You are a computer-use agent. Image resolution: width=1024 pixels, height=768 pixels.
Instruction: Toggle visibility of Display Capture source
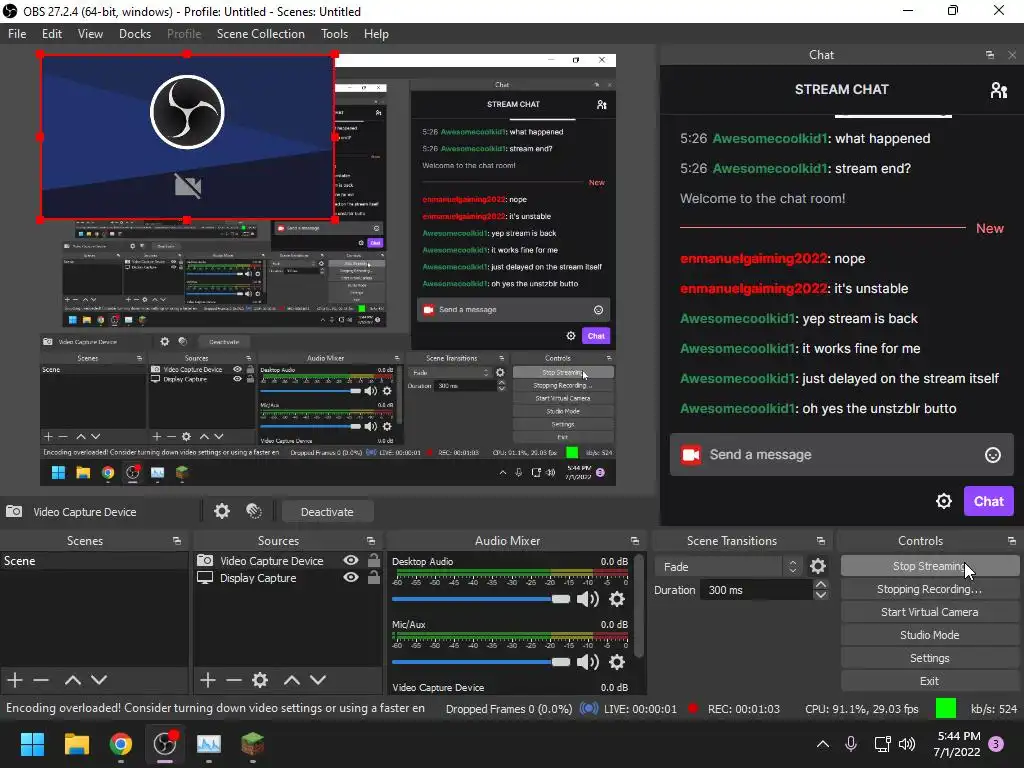351,577
